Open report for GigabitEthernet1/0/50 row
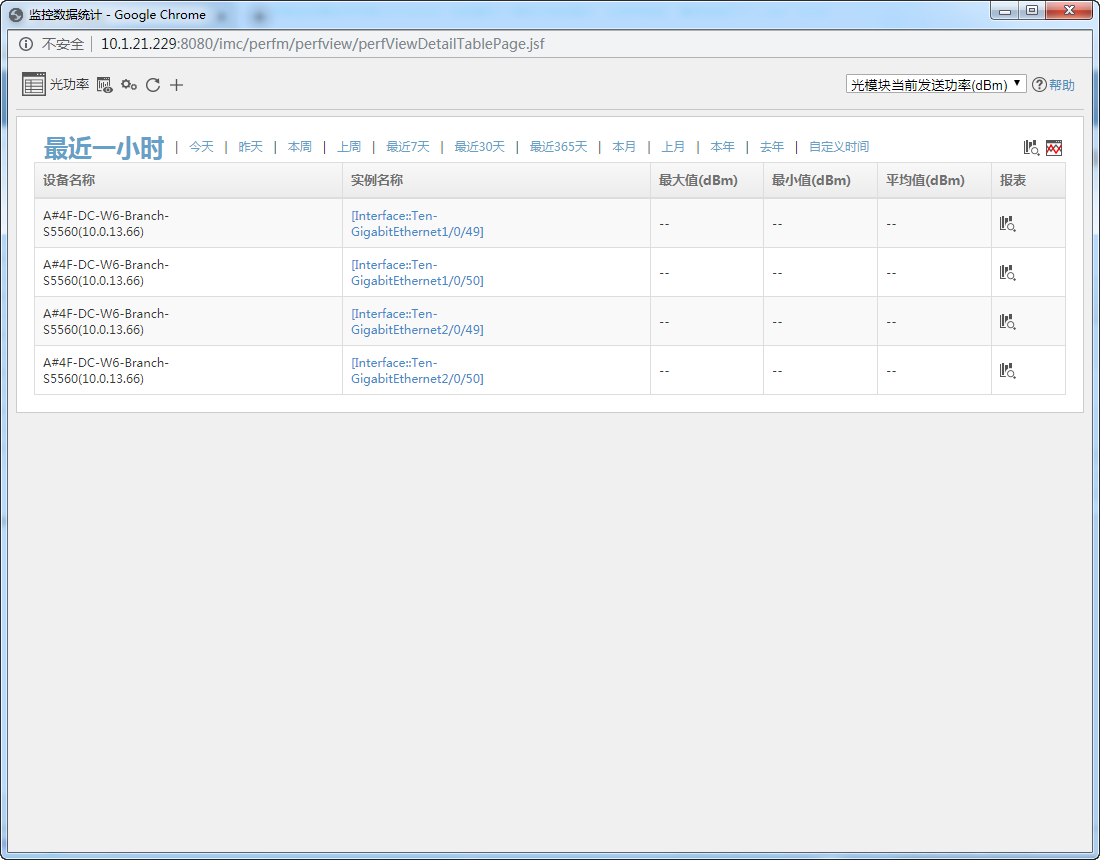This screenshot has height=860, width=1100. [1007, 273]
